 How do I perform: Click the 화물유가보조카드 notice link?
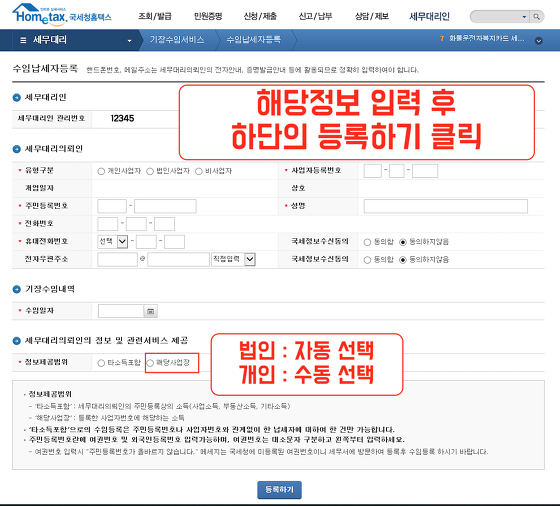coord(487,39)
